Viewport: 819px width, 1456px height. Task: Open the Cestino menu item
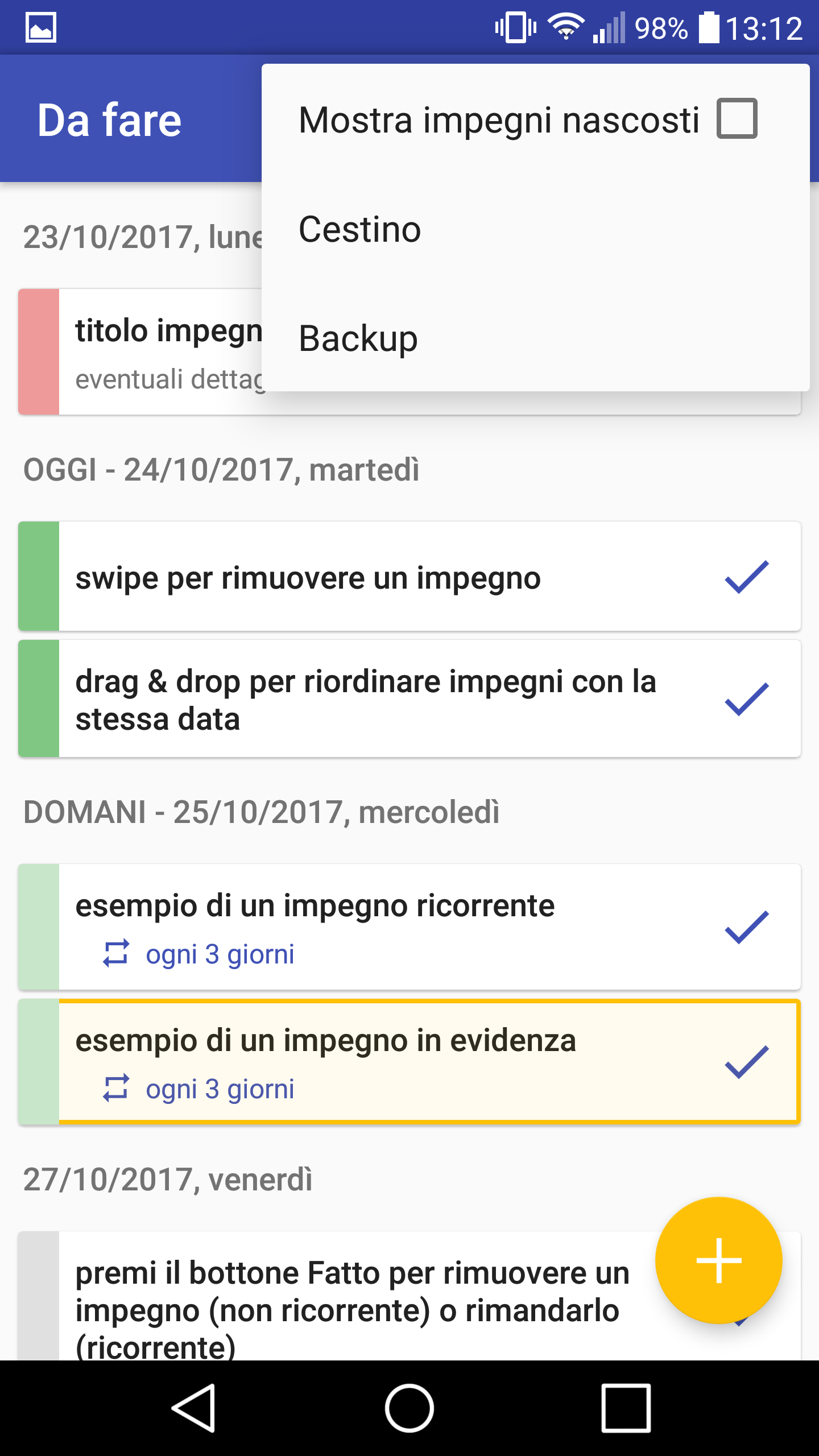click(x=360, y=229)
